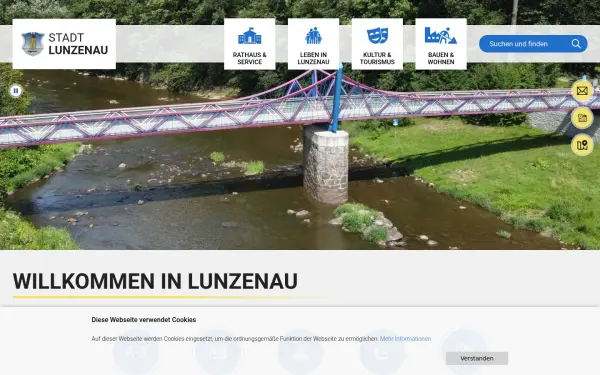This screenshot has width=600, height=375.
Task: Open the Rathaus & Service menu
Action: point(249,44)
